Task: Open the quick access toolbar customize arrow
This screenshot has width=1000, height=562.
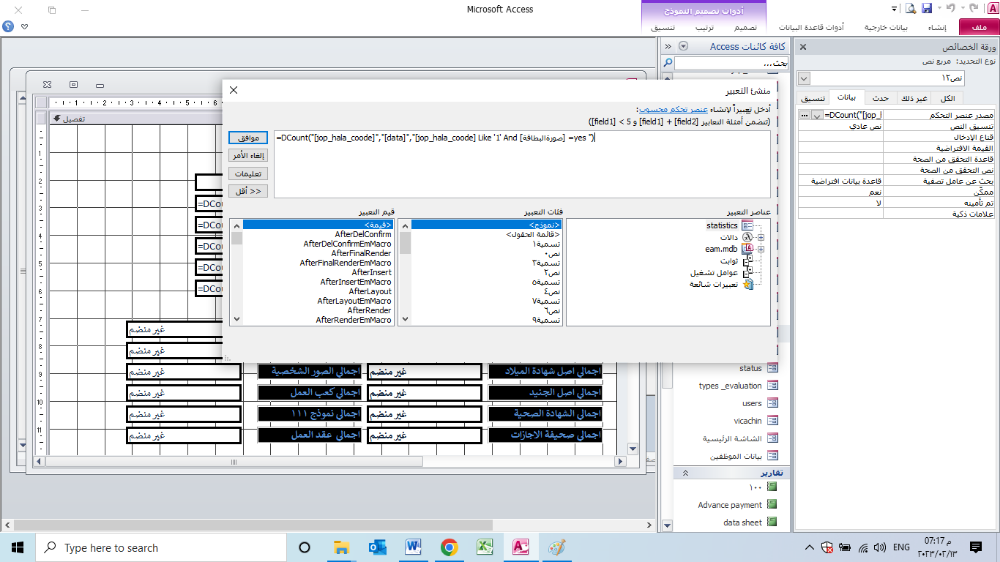Action: (894, 9)
